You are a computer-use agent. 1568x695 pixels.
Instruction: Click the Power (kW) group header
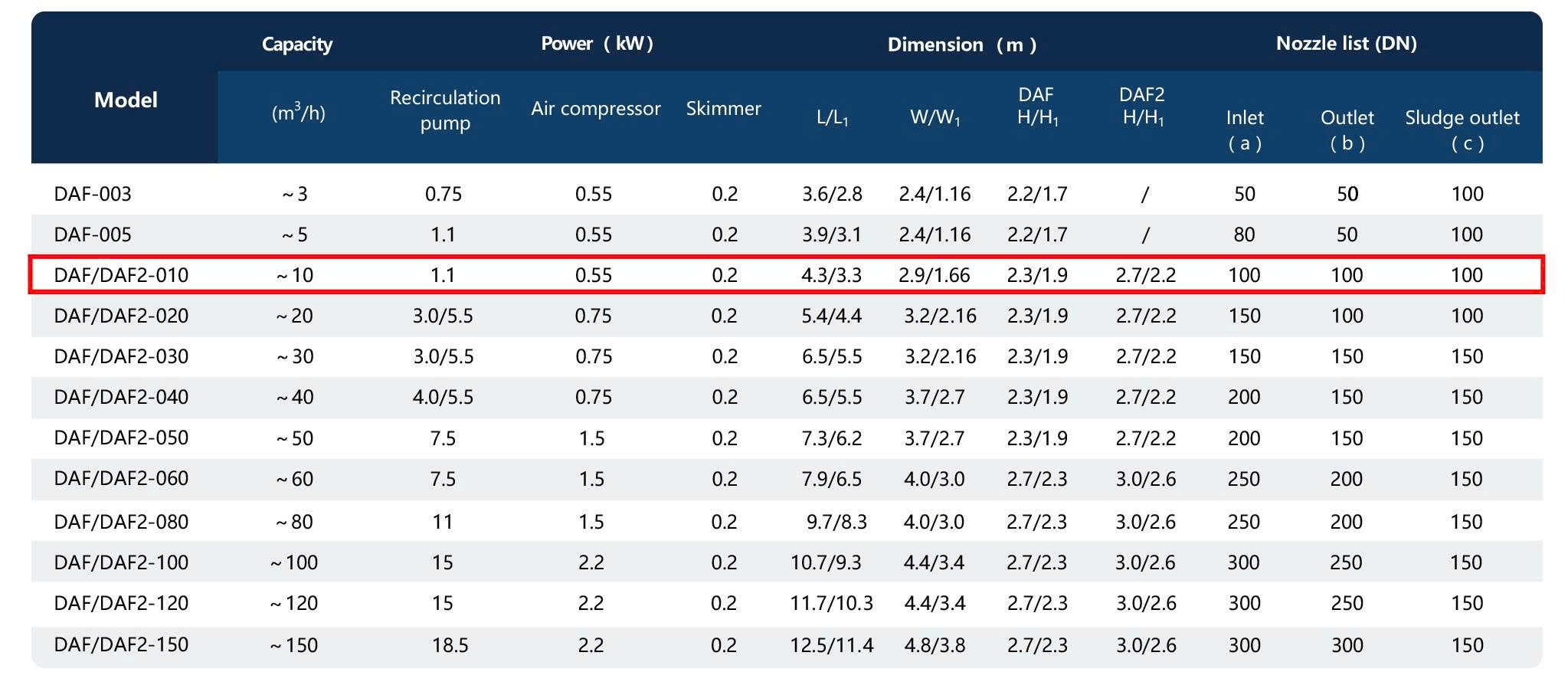tap(597, 44)
